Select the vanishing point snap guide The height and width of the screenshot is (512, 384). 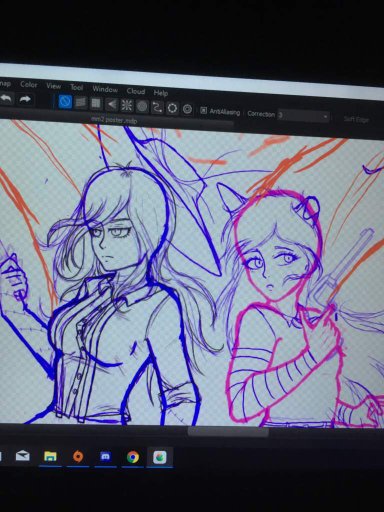[x=111, y=105]
